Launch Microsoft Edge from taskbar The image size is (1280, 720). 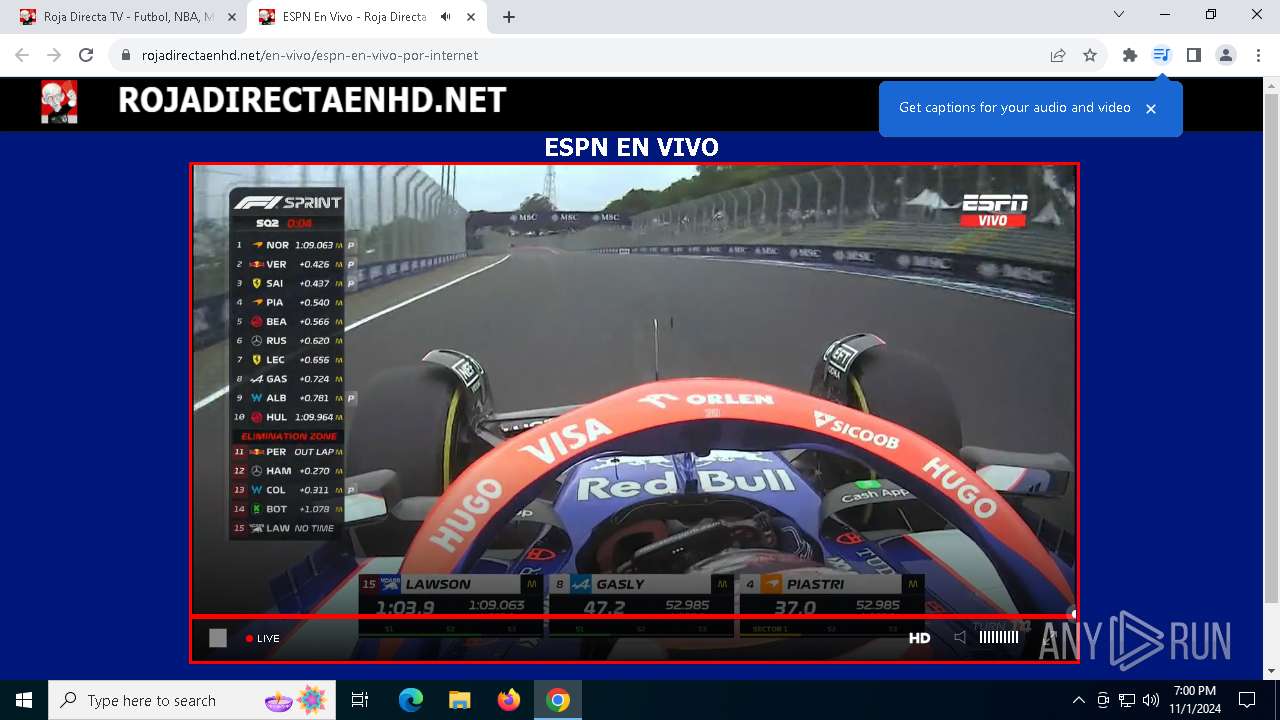(411, 700)
